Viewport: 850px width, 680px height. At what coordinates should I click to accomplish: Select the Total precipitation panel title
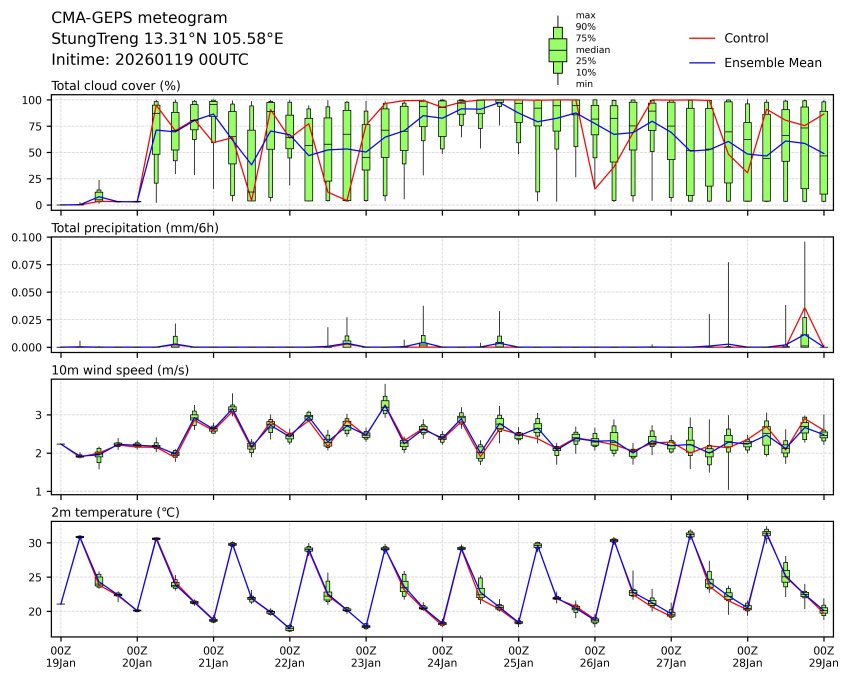(x=134, y=228)
